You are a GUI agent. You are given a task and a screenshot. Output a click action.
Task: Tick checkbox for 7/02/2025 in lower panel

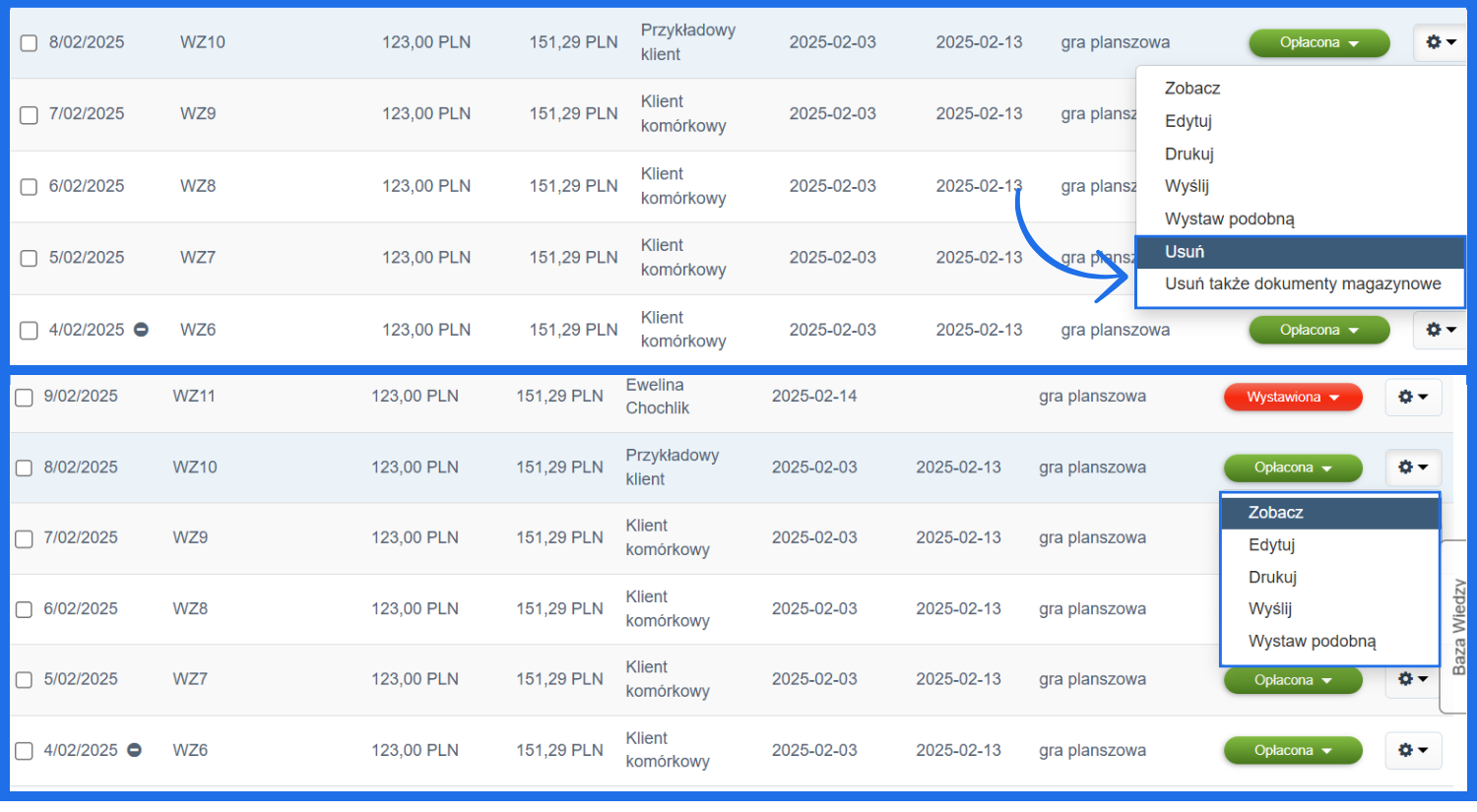(x=25, y=539)
